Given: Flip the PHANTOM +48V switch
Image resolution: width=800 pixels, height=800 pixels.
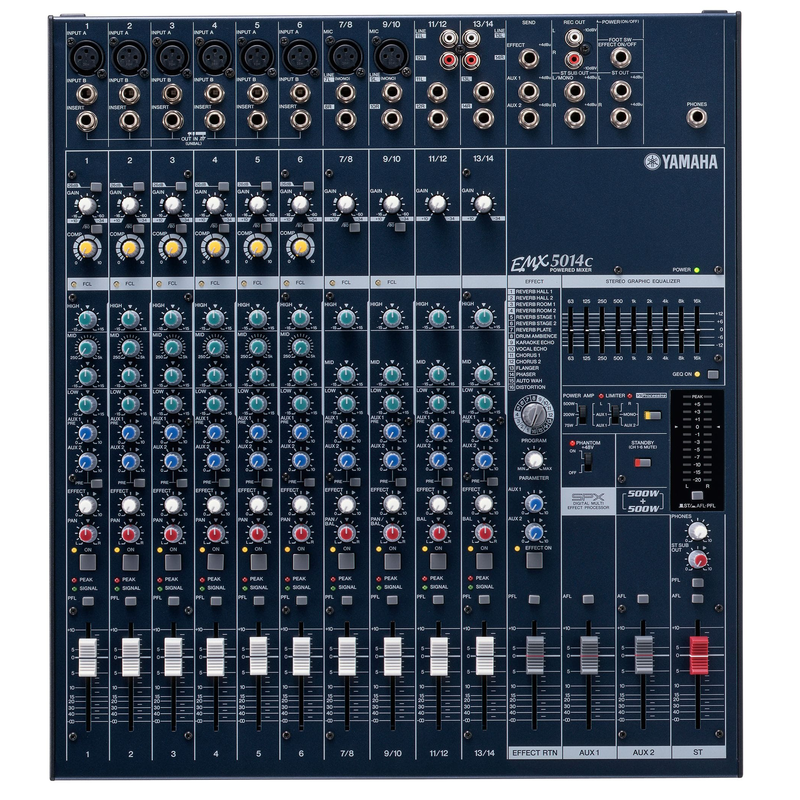Looking at the screenshot, I should [588, 462].
